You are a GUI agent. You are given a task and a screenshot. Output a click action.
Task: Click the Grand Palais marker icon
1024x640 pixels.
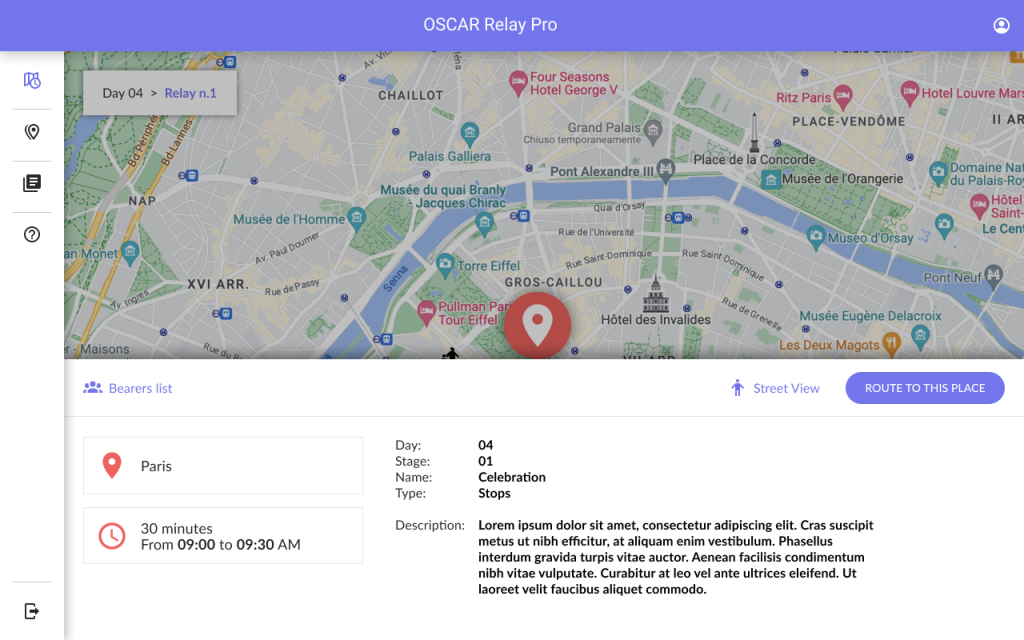pos(652,131)
